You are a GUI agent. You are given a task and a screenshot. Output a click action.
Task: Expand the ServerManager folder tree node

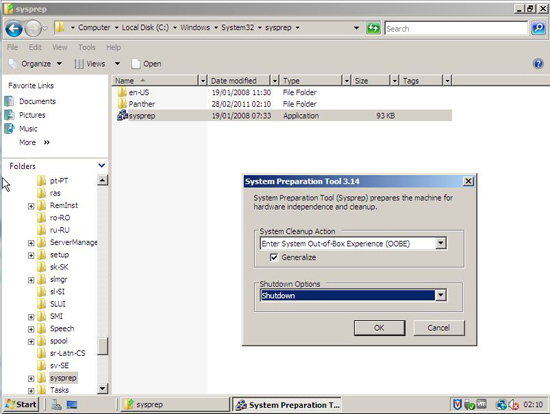pyautogui.click(x=31, y=243)
